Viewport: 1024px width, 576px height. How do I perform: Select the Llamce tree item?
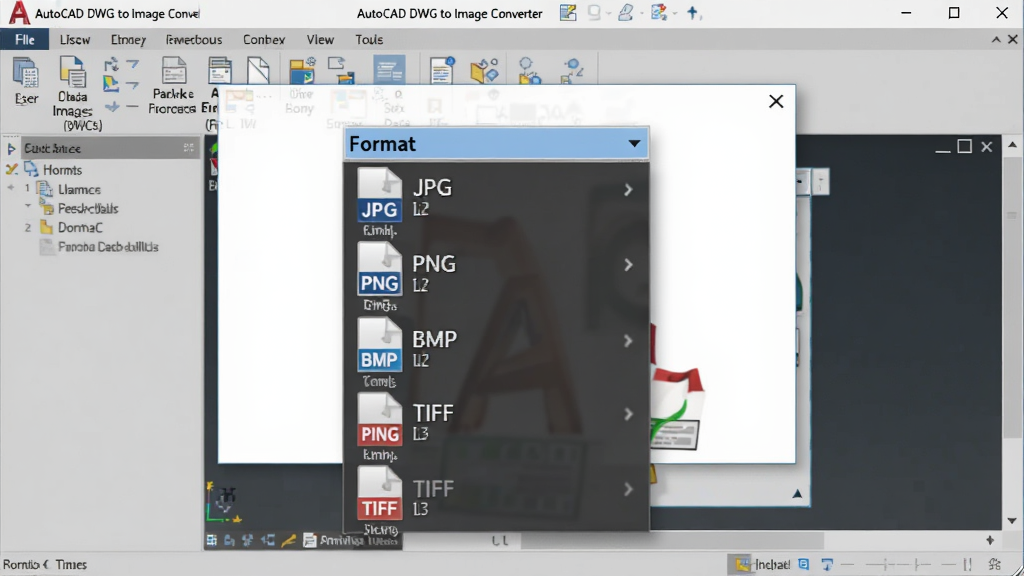(79, 189)
